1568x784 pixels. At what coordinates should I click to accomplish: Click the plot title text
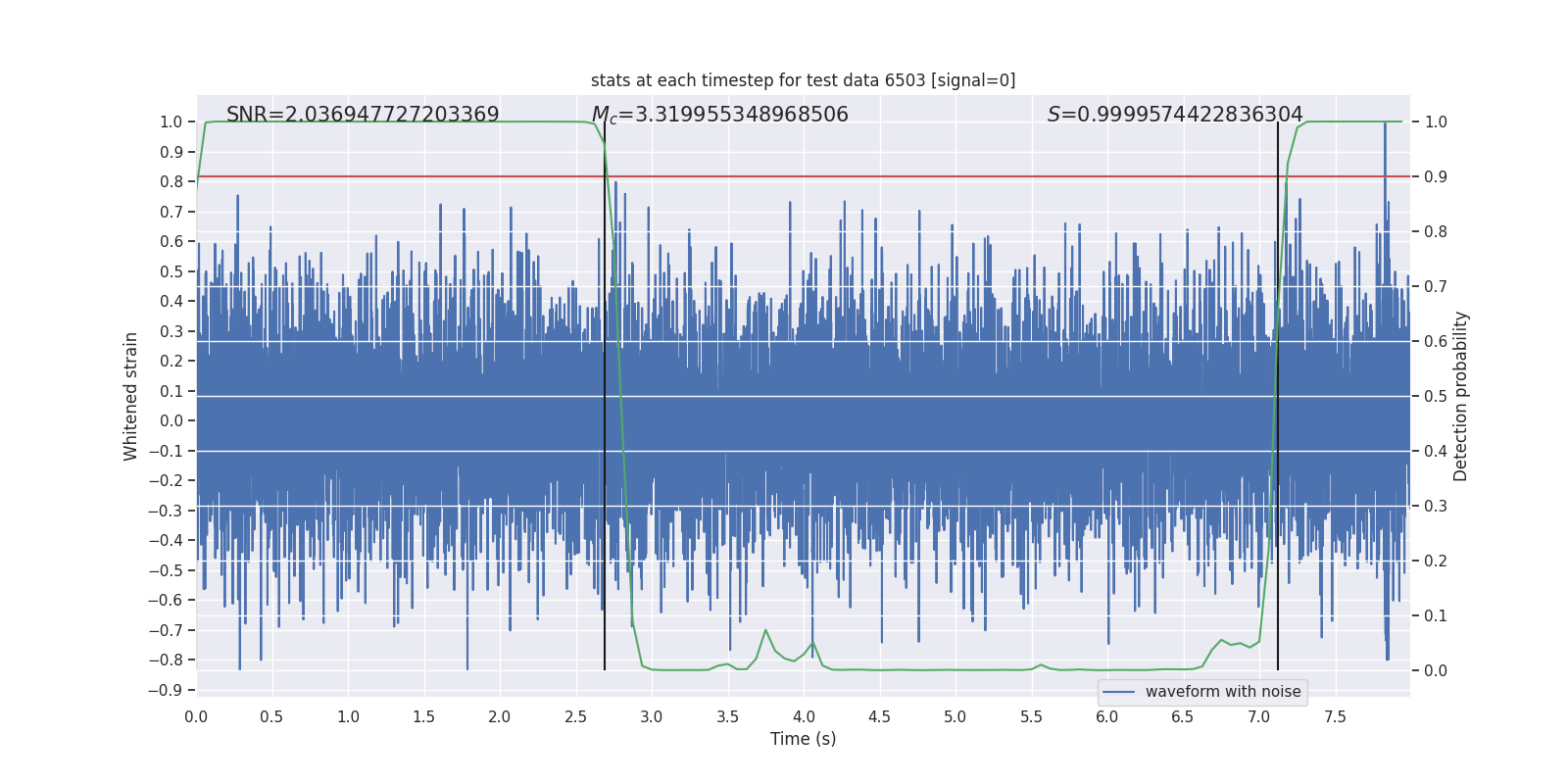coord(803,80)
